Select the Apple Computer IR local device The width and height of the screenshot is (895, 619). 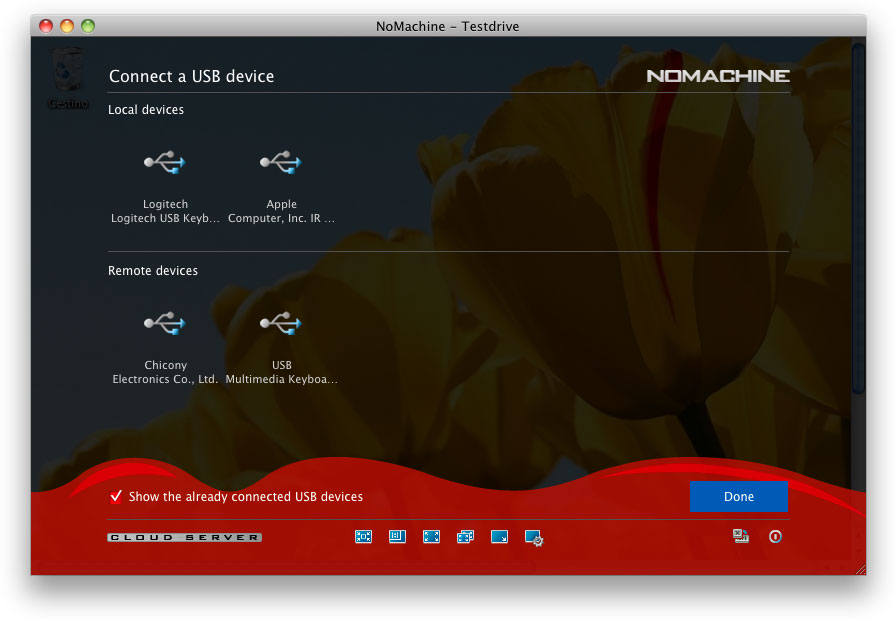click(281, 162)
